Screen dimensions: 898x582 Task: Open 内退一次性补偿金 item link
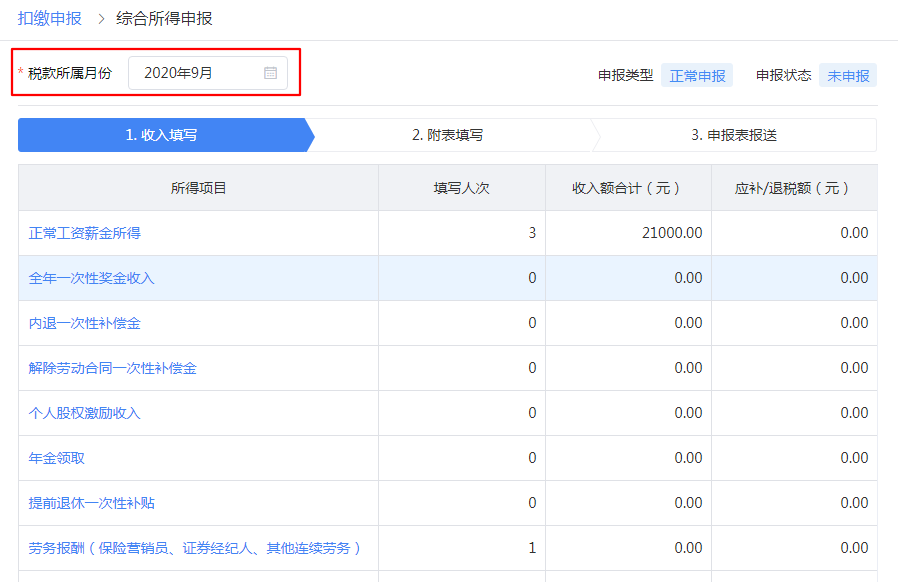(x=85, y=323)
